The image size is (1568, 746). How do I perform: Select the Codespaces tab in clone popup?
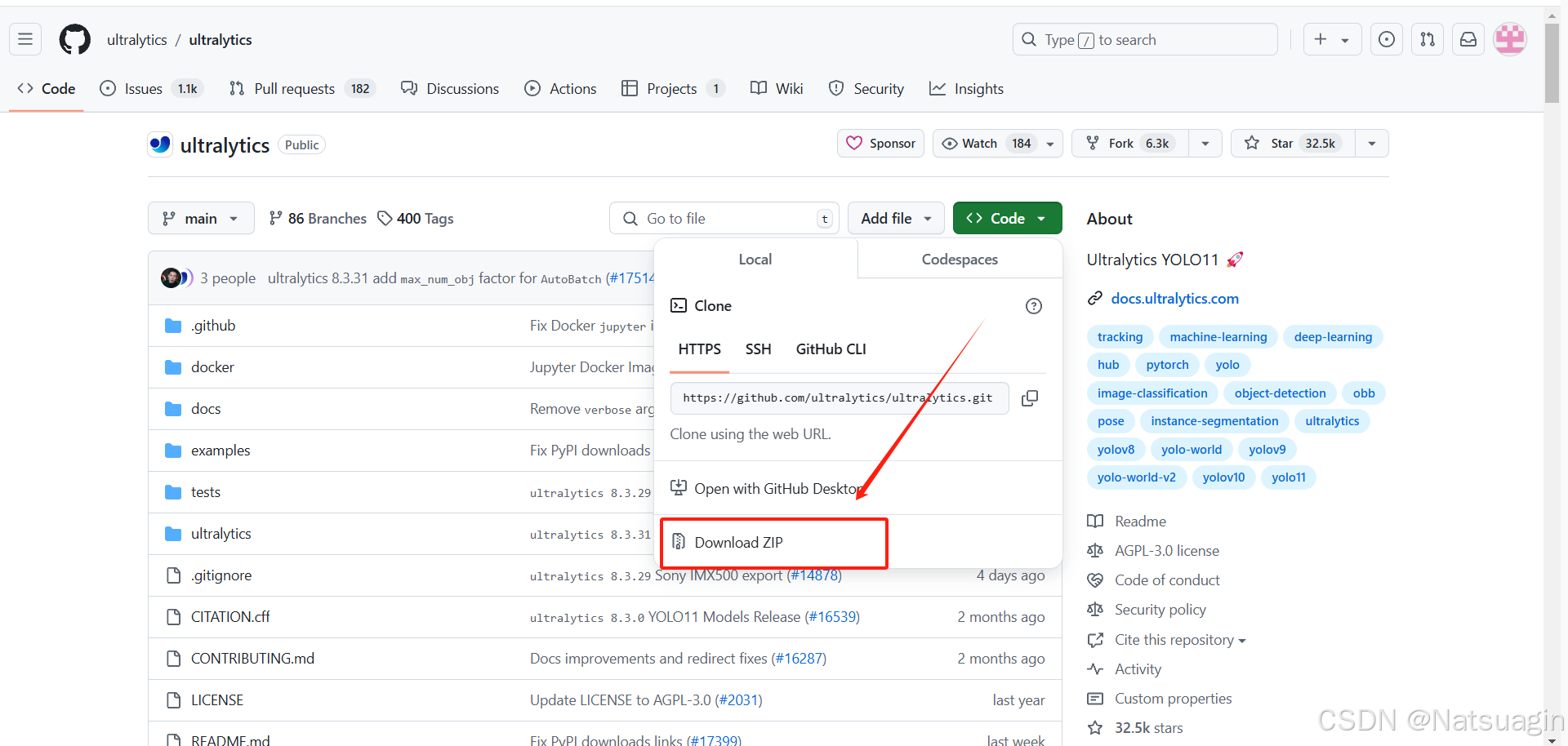[960, 260]
